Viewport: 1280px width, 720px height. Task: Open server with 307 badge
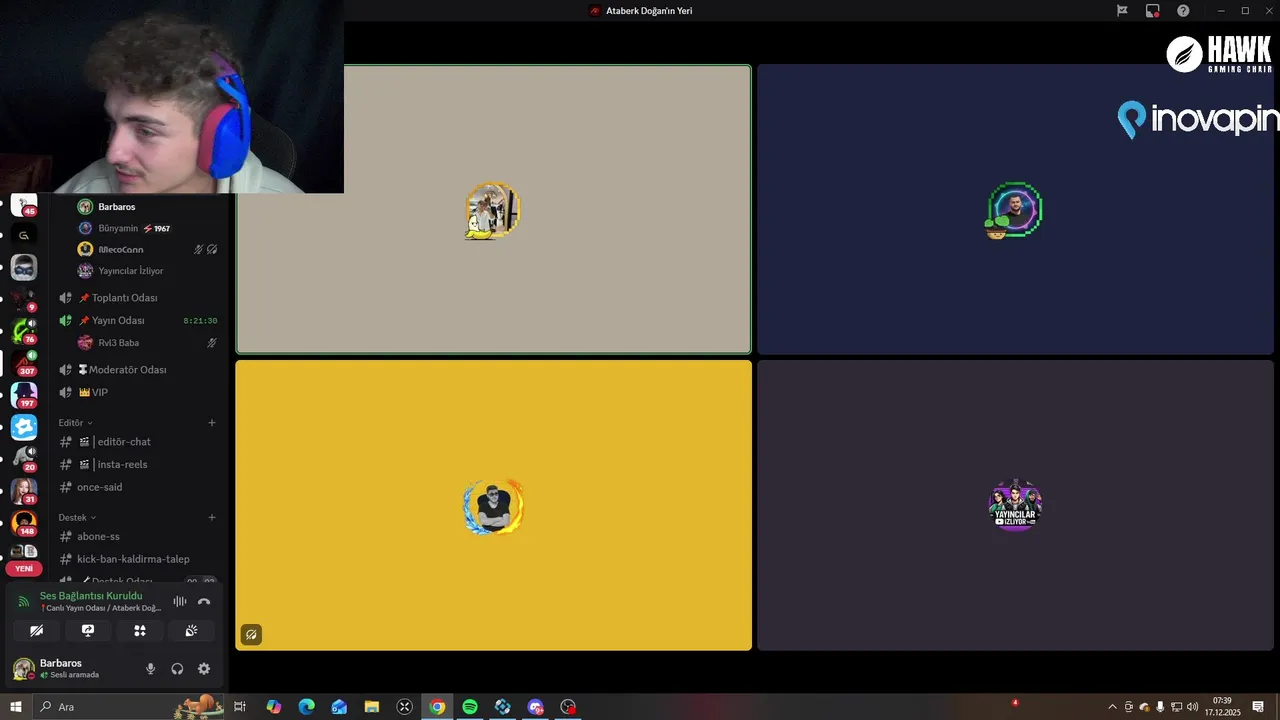tap(24, 363)
